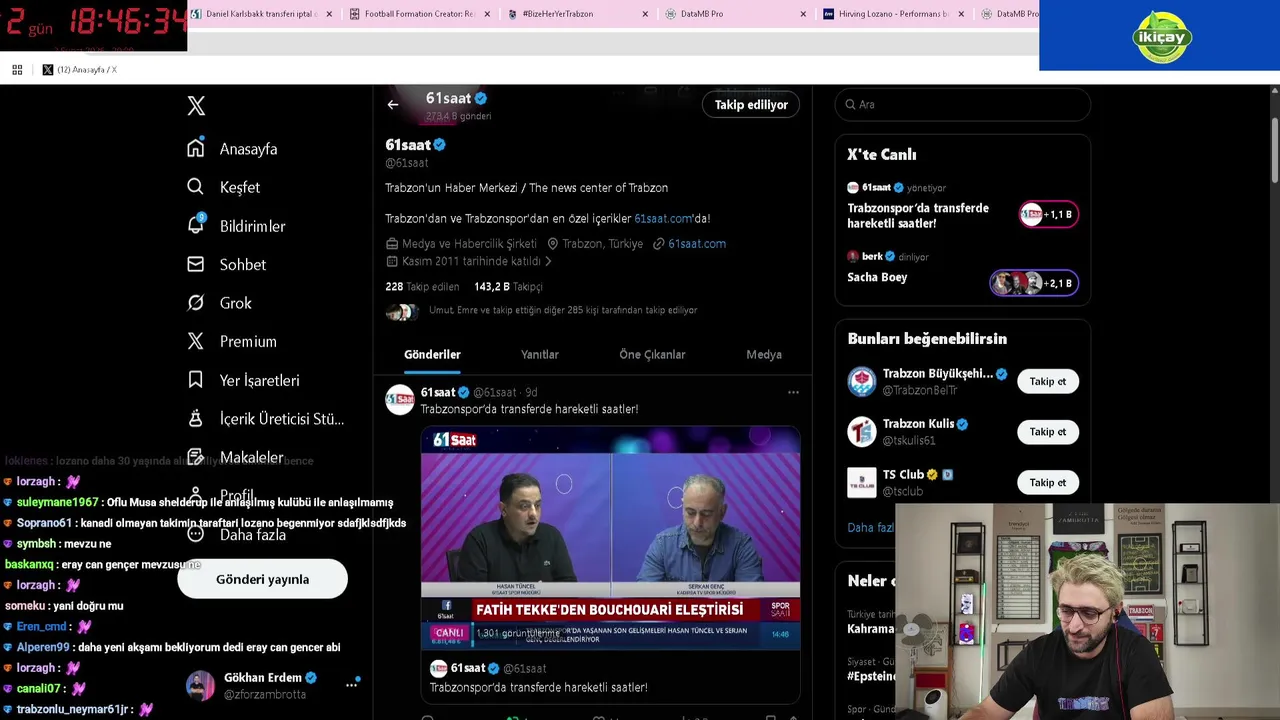
Task: Open Sohbet envelope icon
Action: [x=196, y=264]
